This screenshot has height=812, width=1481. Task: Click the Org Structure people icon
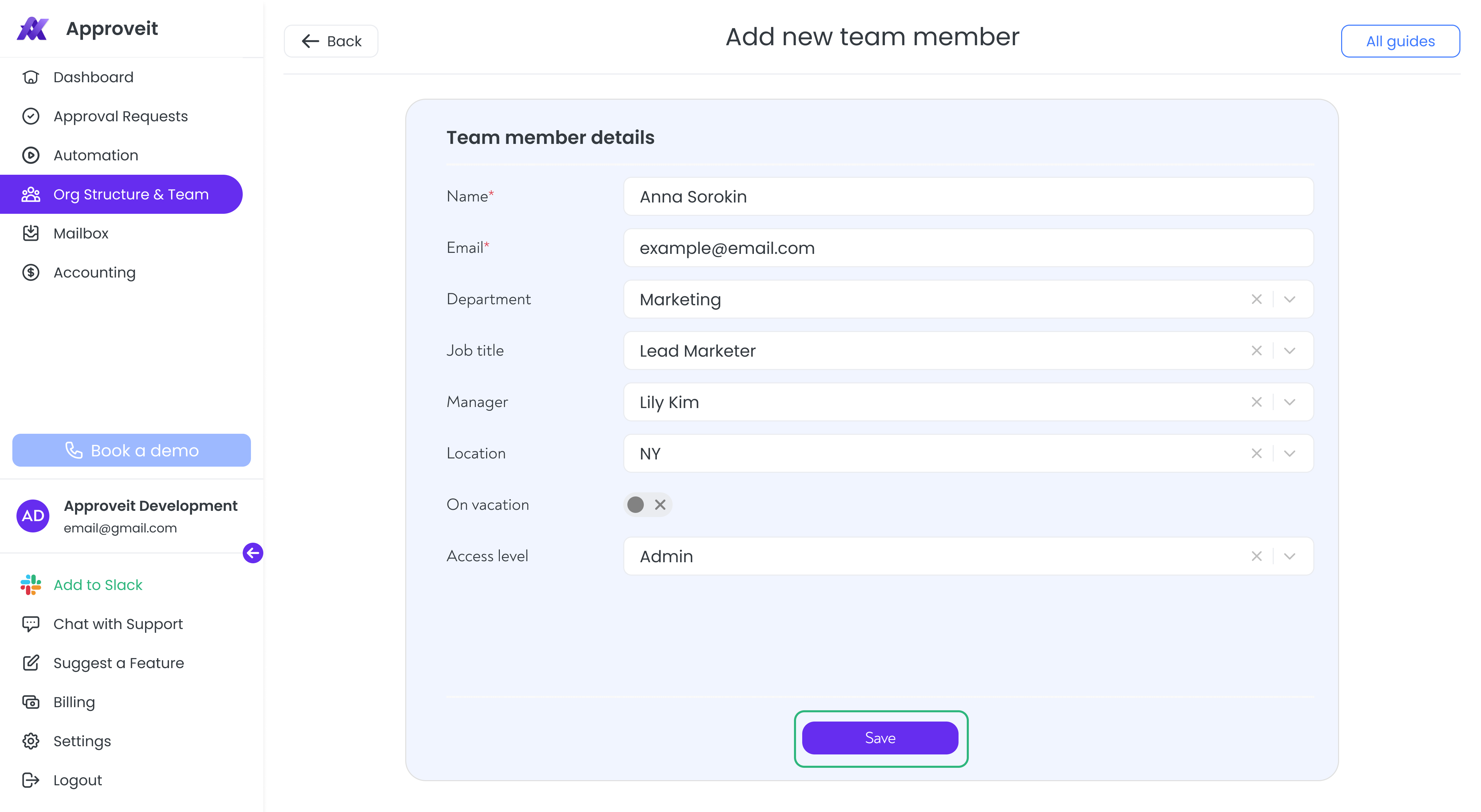pos(31,194)
